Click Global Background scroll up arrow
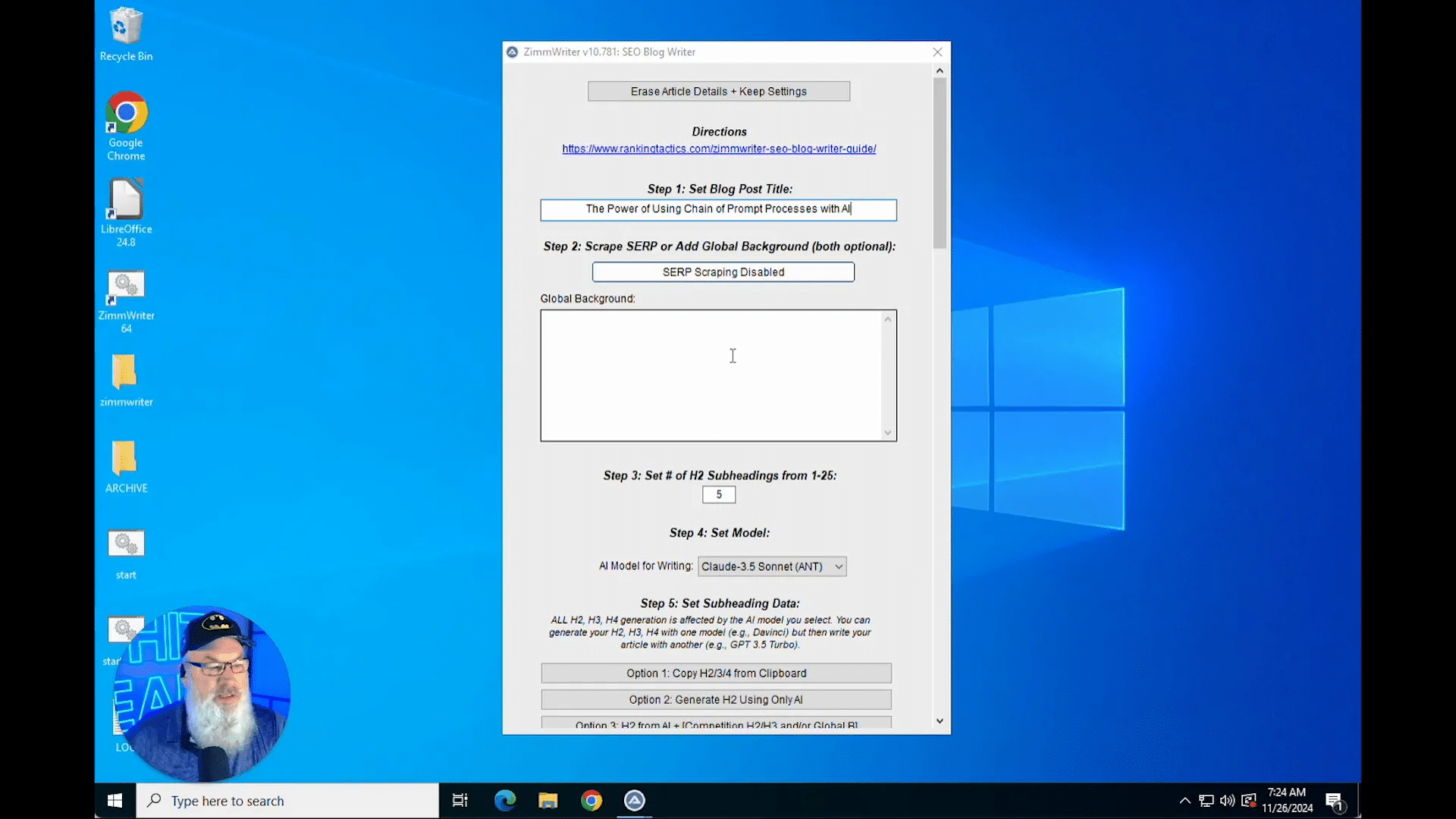The width and height of the screenshot is (1456, 819). [888, 319]
